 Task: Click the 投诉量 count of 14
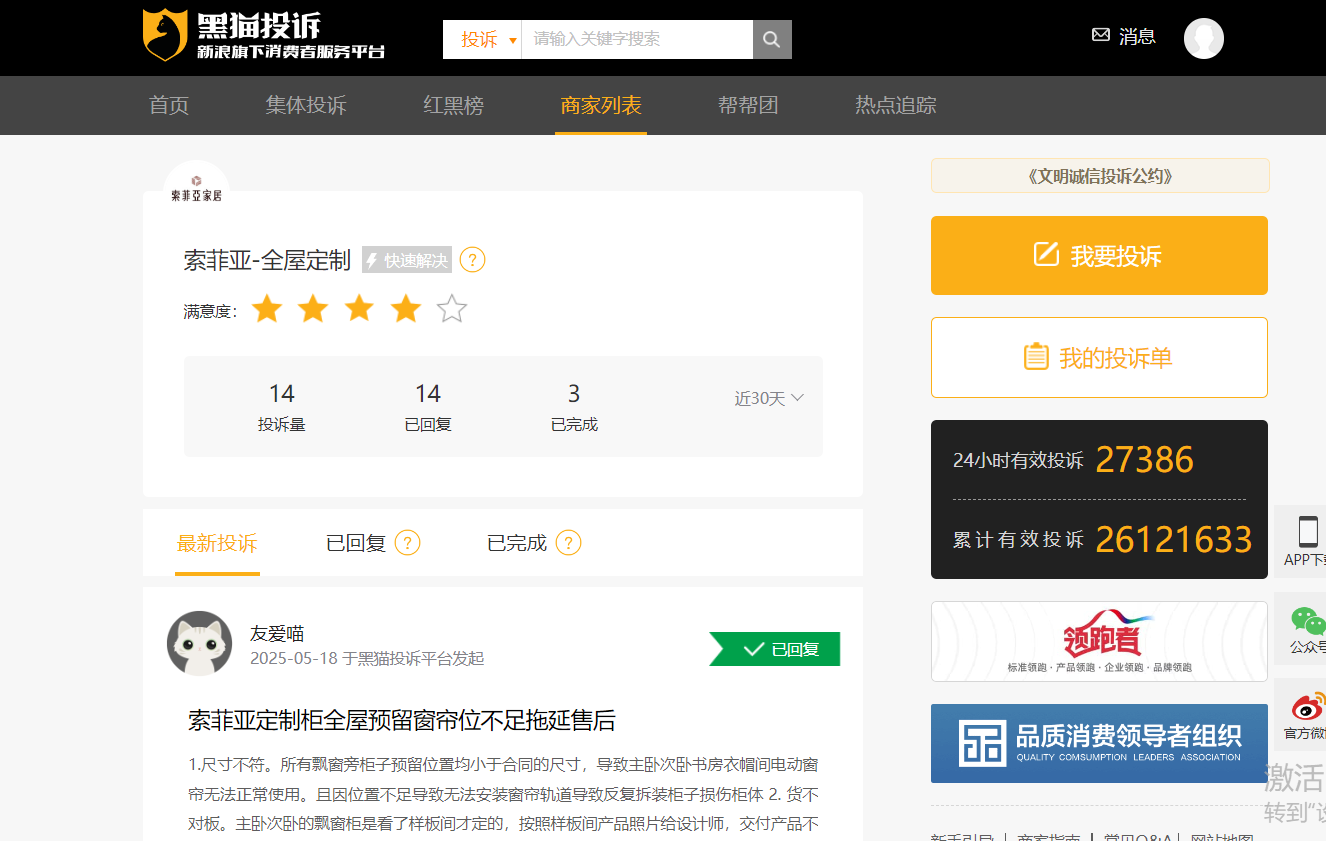tap(282, 394)
